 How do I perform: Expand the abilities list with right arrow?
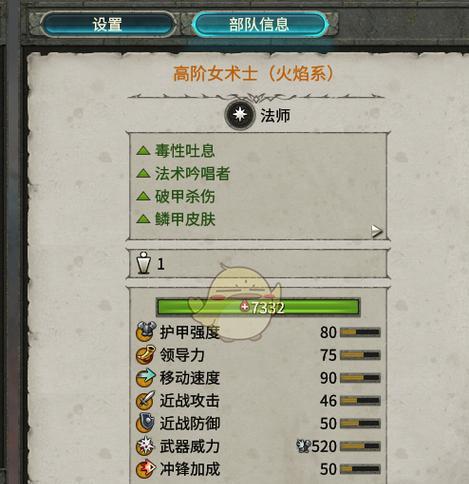377,231
